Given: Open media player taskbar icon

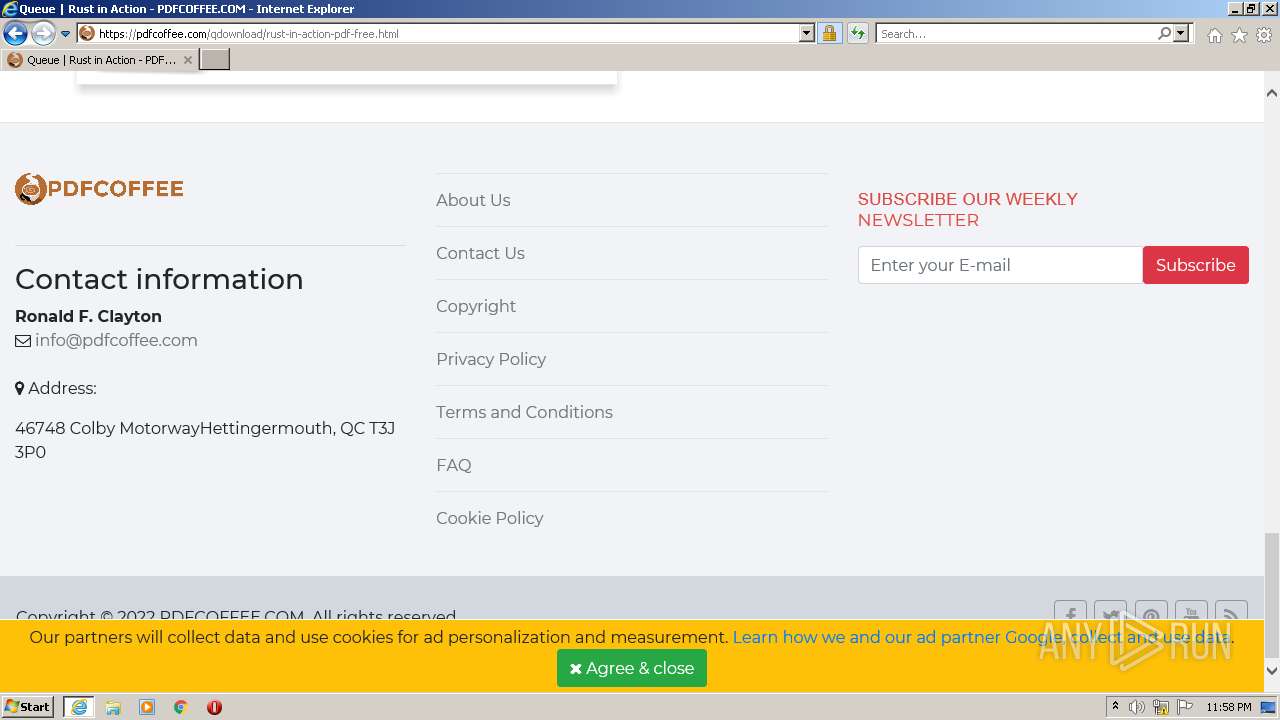Looking at the screenshot, I should click(x=147, y=707).
